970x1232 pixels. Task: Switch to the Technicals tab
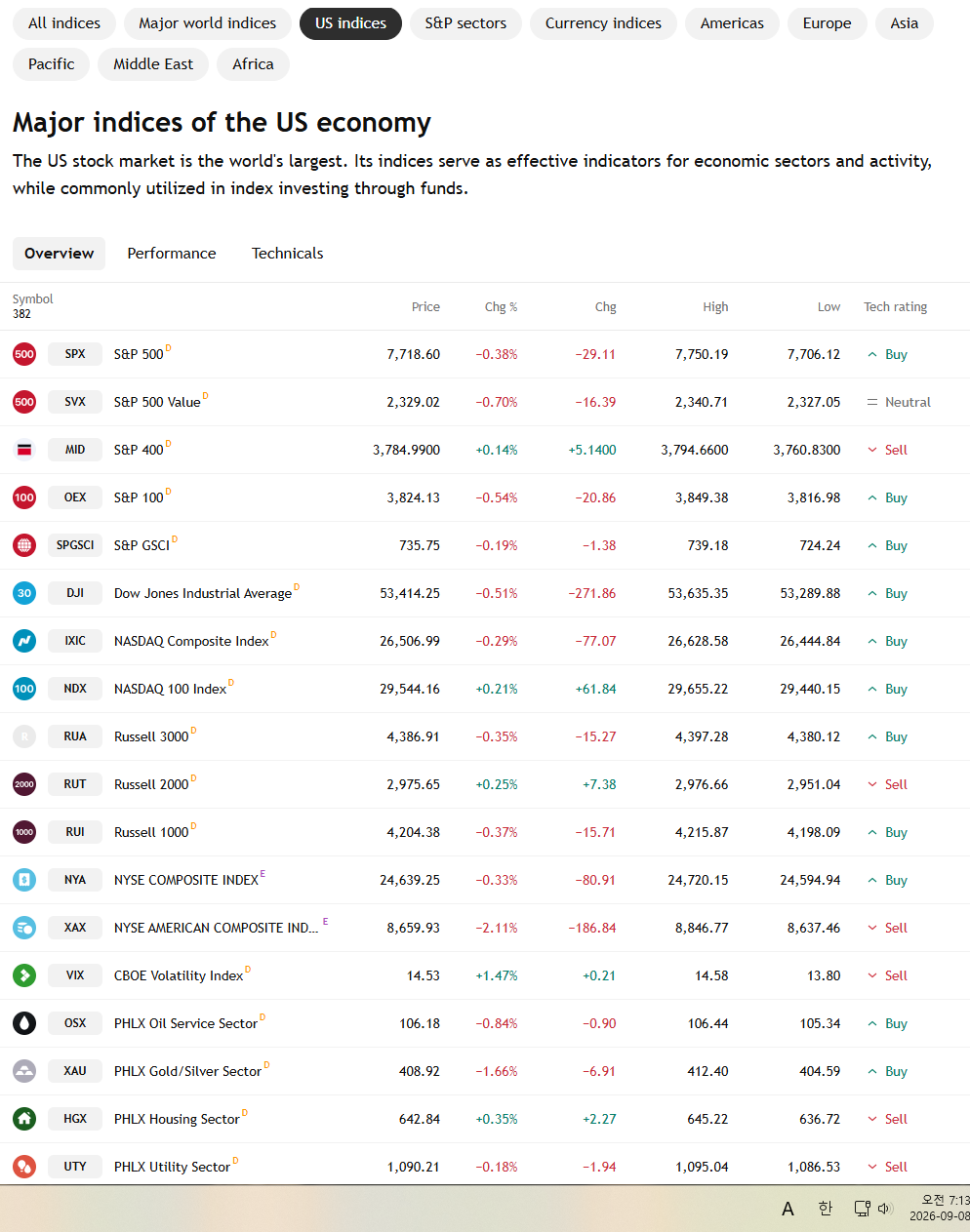coord(287,254)
